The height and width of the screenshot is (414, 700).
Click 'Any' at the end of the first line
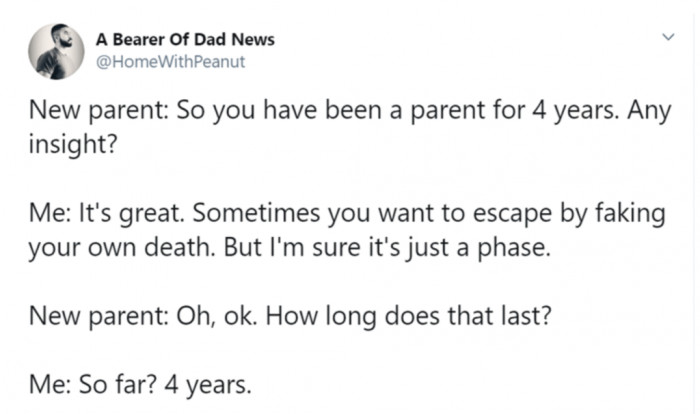[x=649, y=110]
